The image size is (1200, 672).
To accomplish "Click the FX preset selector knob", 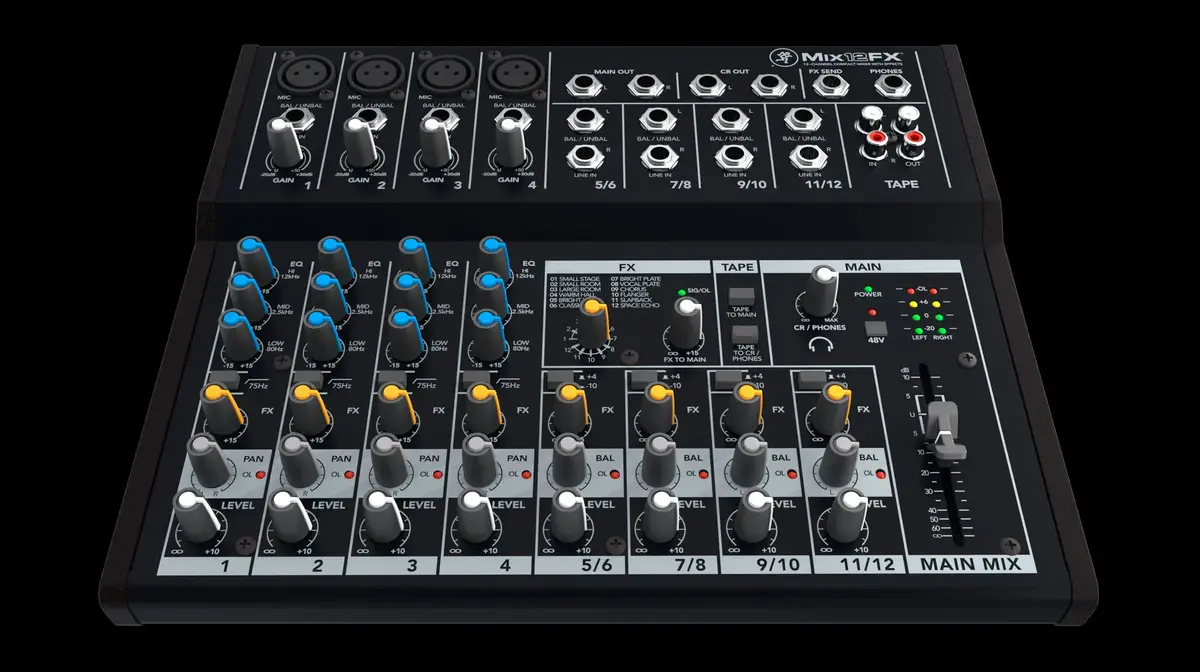I will pyautogui.click(x=596, y=322).
